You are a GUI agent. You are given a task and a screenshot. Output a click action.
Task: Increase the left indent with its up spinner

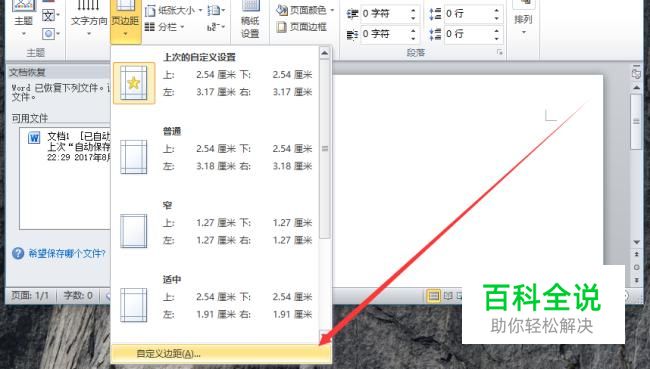(413, 10)
